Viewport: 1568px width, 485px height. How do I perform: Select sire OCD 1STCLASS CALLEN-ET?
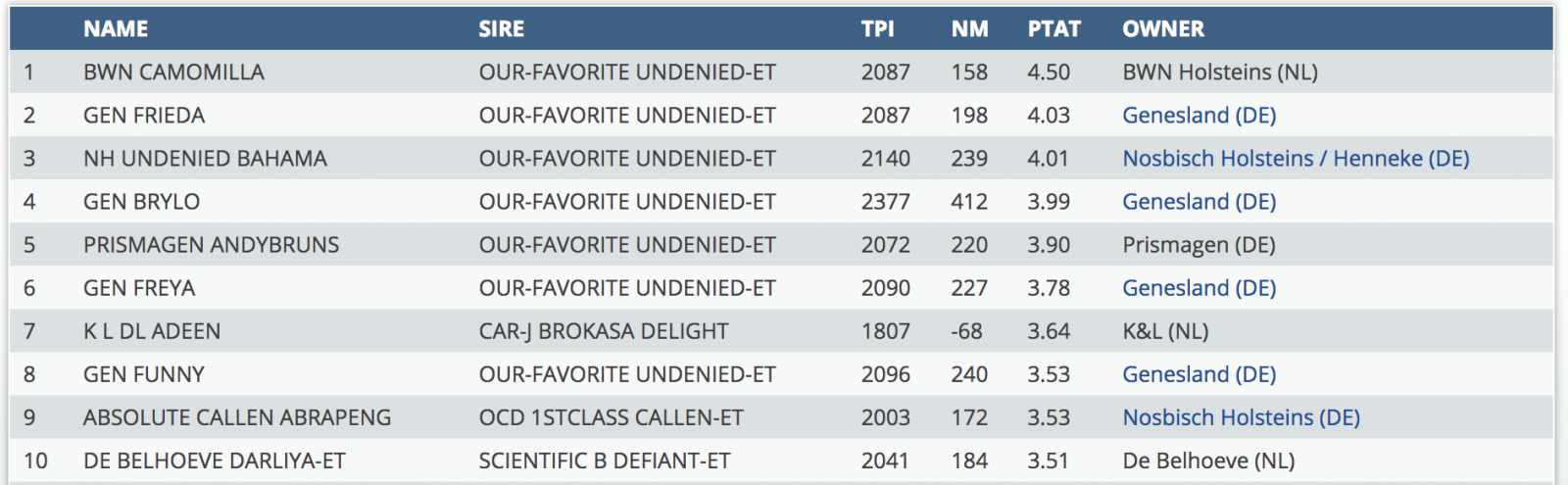pos(611,417)
